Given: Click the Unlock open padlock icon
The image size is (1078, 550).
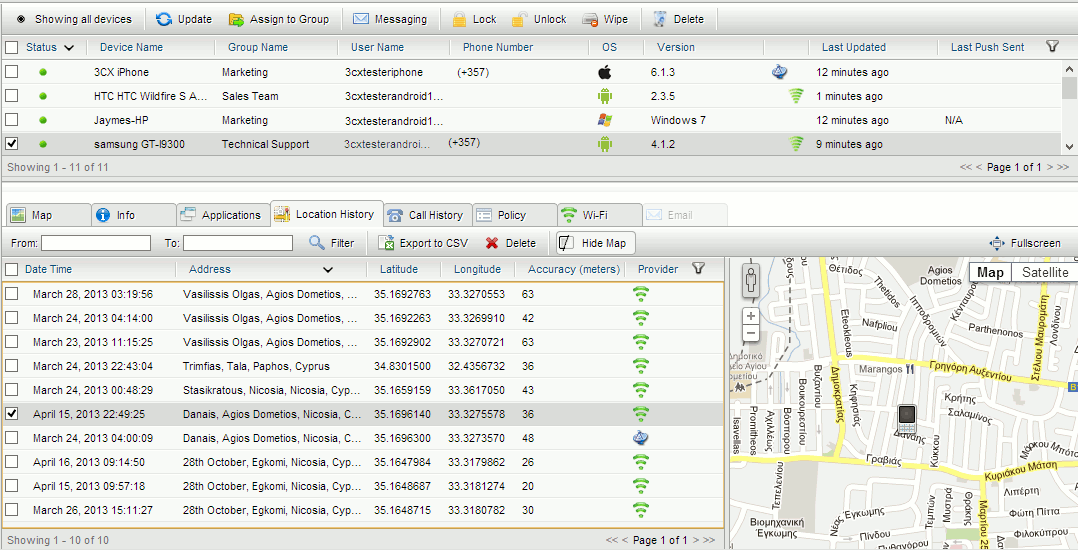Looking at the screenshot, I should click(x=520, y=19).
